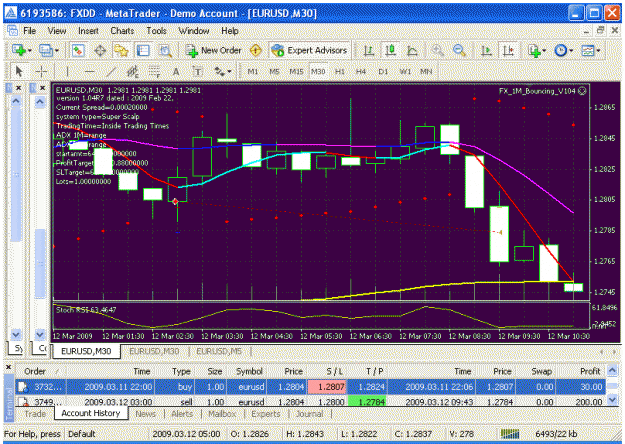Toggle the Terminal window icon
The image size is (625, 444).
point(143,51)
